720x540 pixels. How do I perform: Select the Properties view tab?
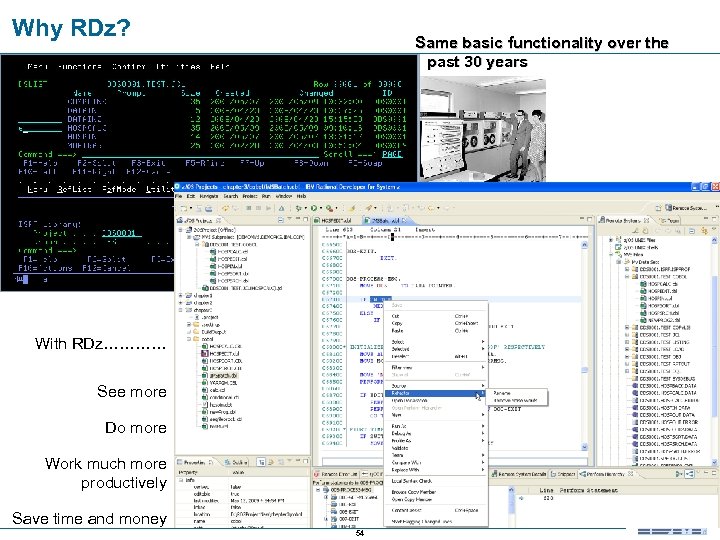196,462
